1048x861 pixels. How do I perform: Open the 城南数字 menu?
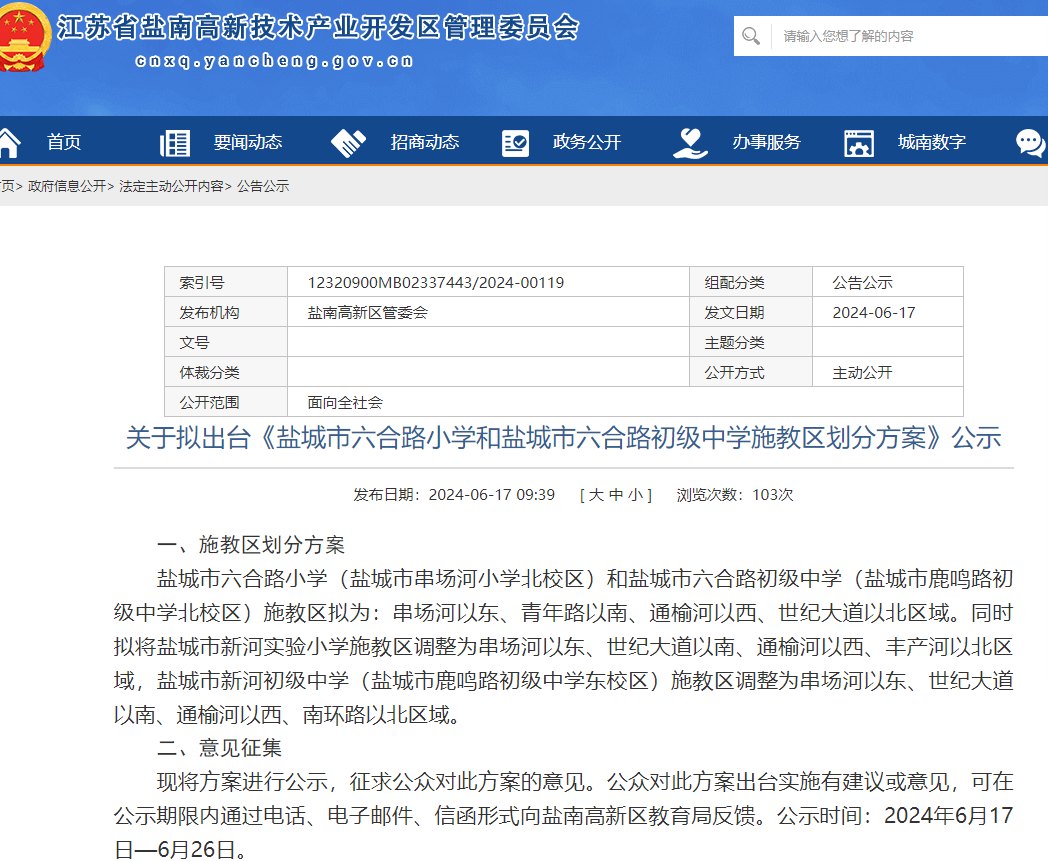click(932, 142)
